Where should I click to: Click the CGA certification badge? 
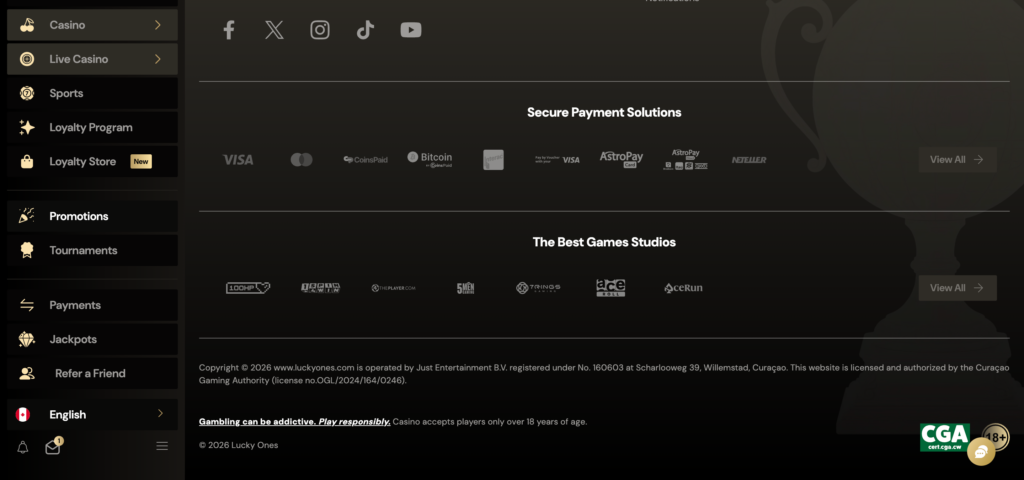pos(944,438)
